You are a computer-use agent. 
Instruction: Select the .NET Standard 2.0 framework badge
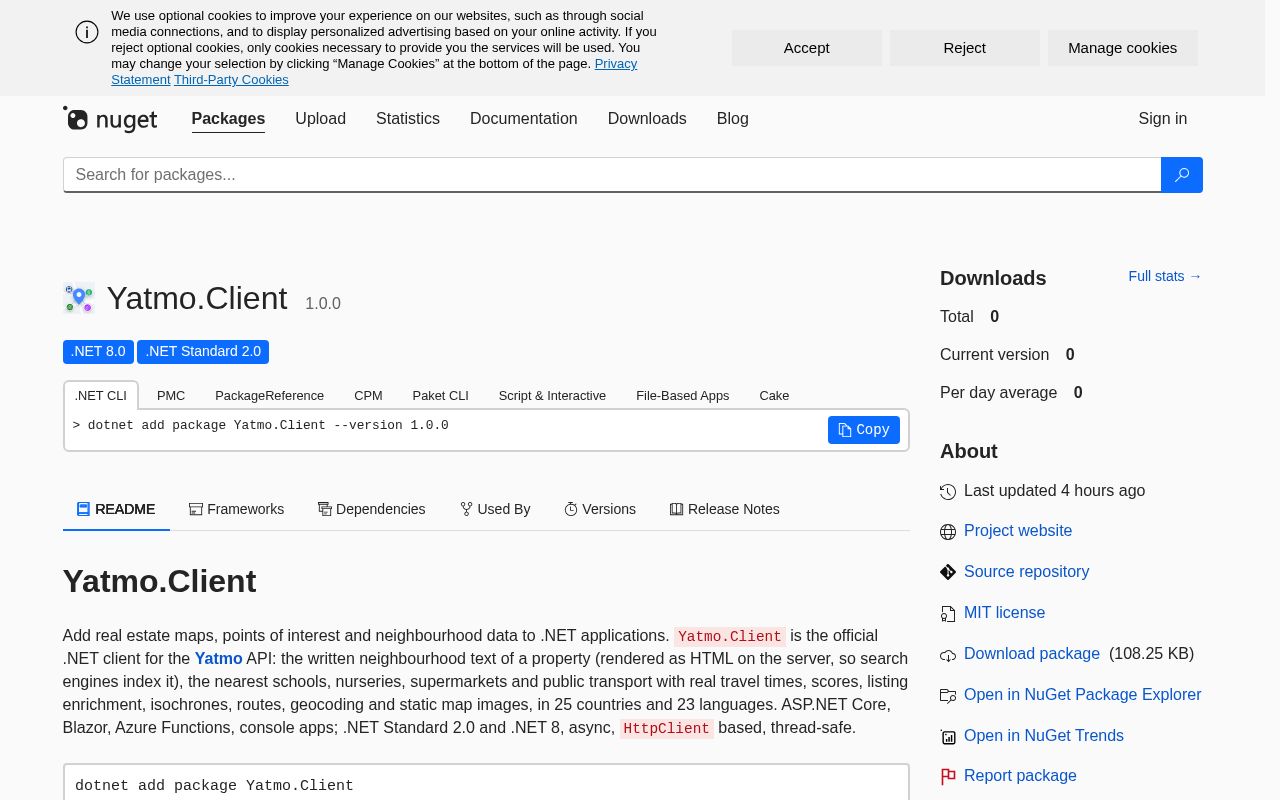203,352
